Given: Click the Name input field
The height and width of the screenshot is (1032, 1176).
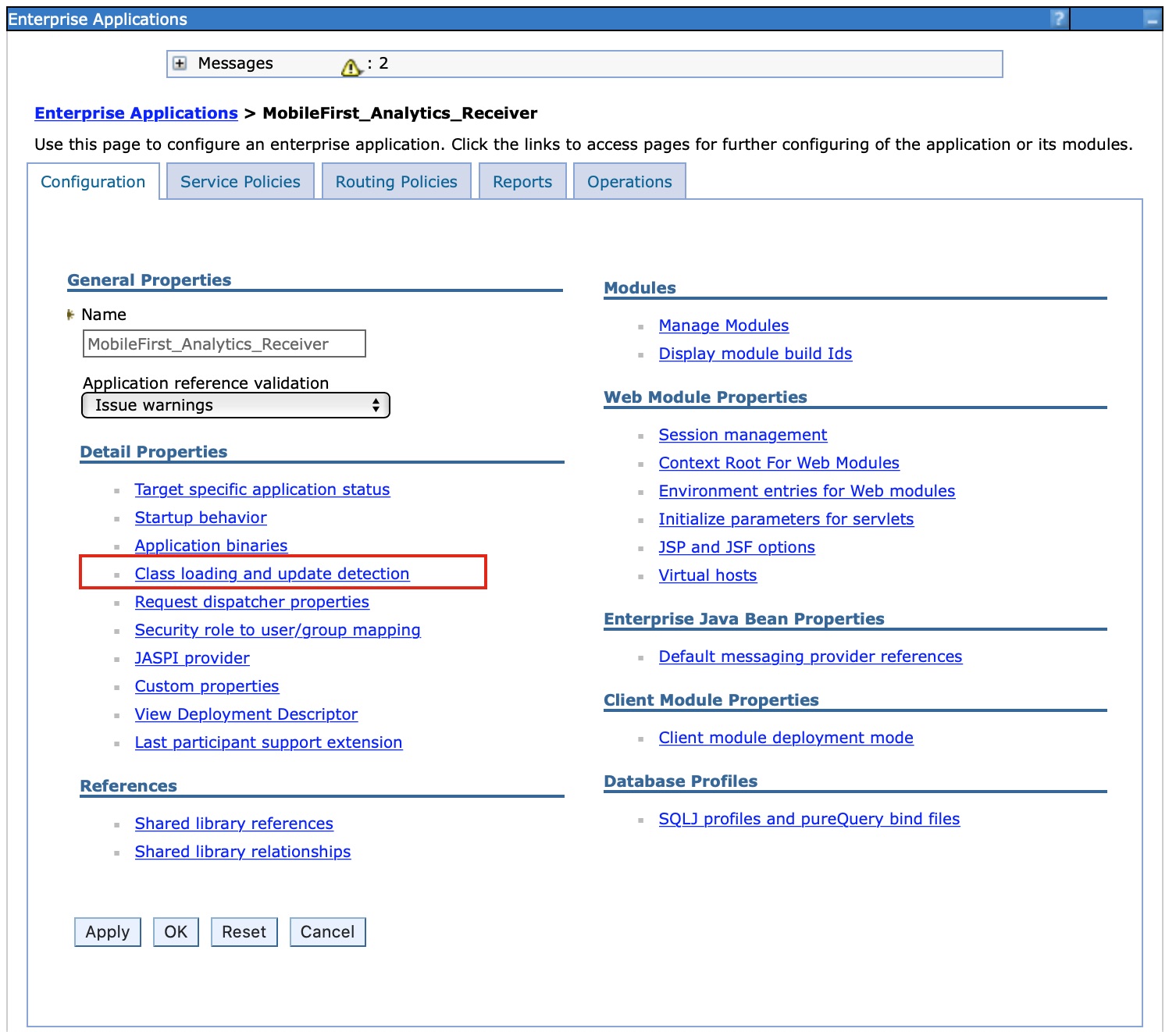Looking at the screenshot, I should [x=224, y=343].
